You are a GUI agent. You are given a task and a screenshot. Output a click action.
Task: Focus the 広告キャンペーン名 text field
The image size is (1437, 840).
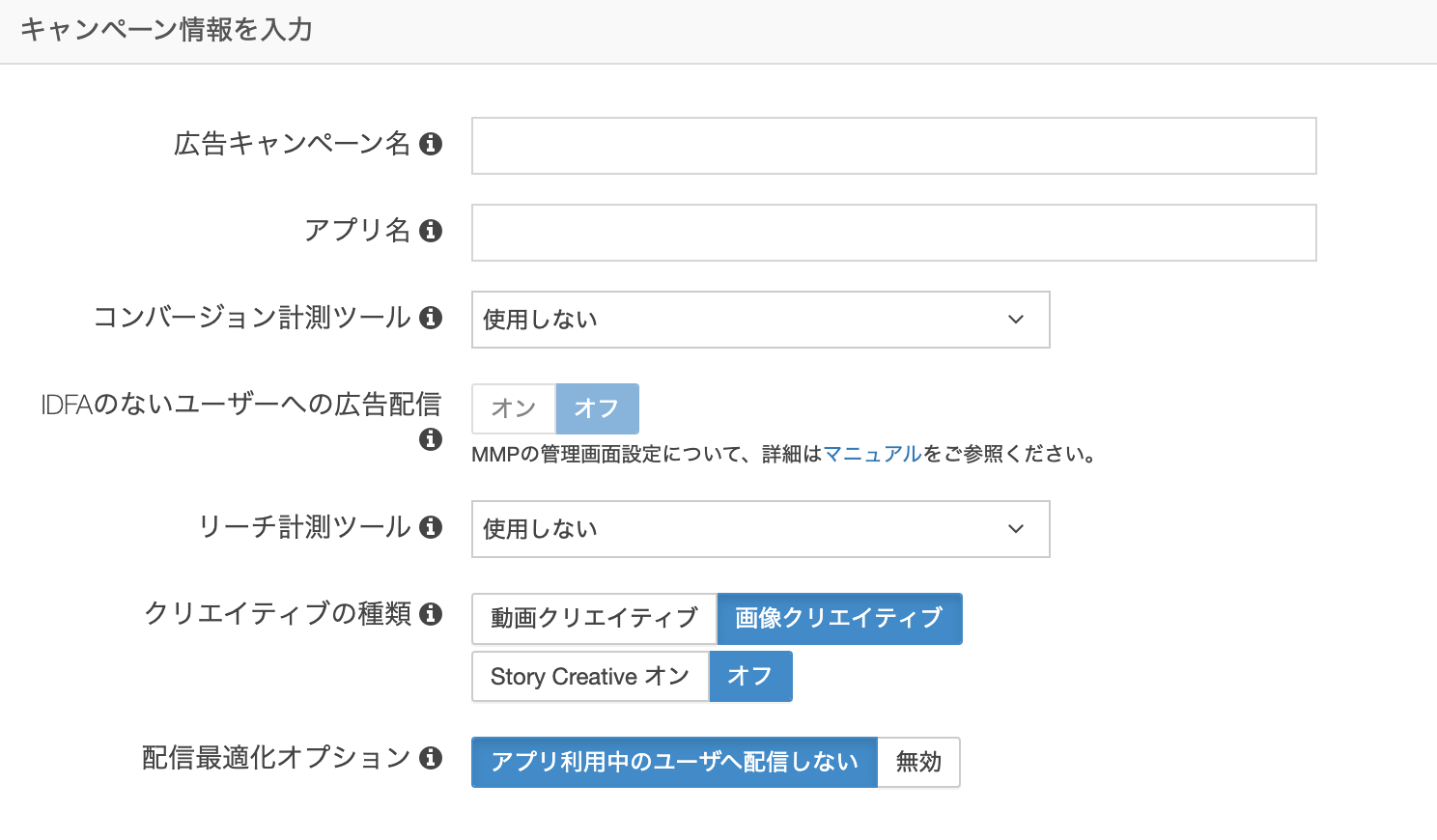coord(893,146)
